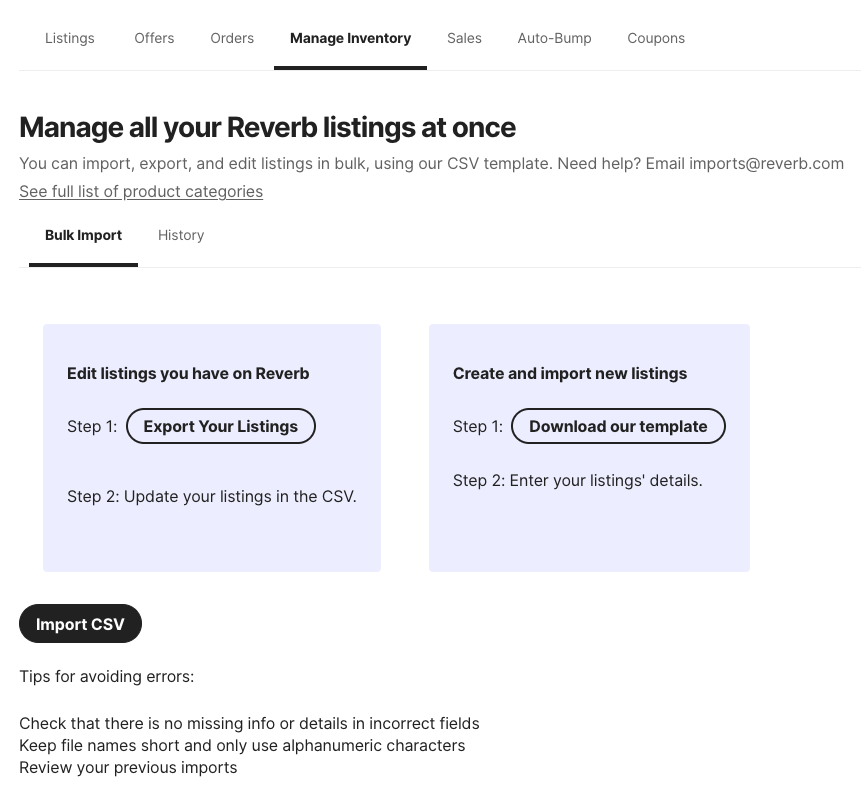View the Coupons tab
The width and height of the screenshot is (861, 795).
click(656, 38)
